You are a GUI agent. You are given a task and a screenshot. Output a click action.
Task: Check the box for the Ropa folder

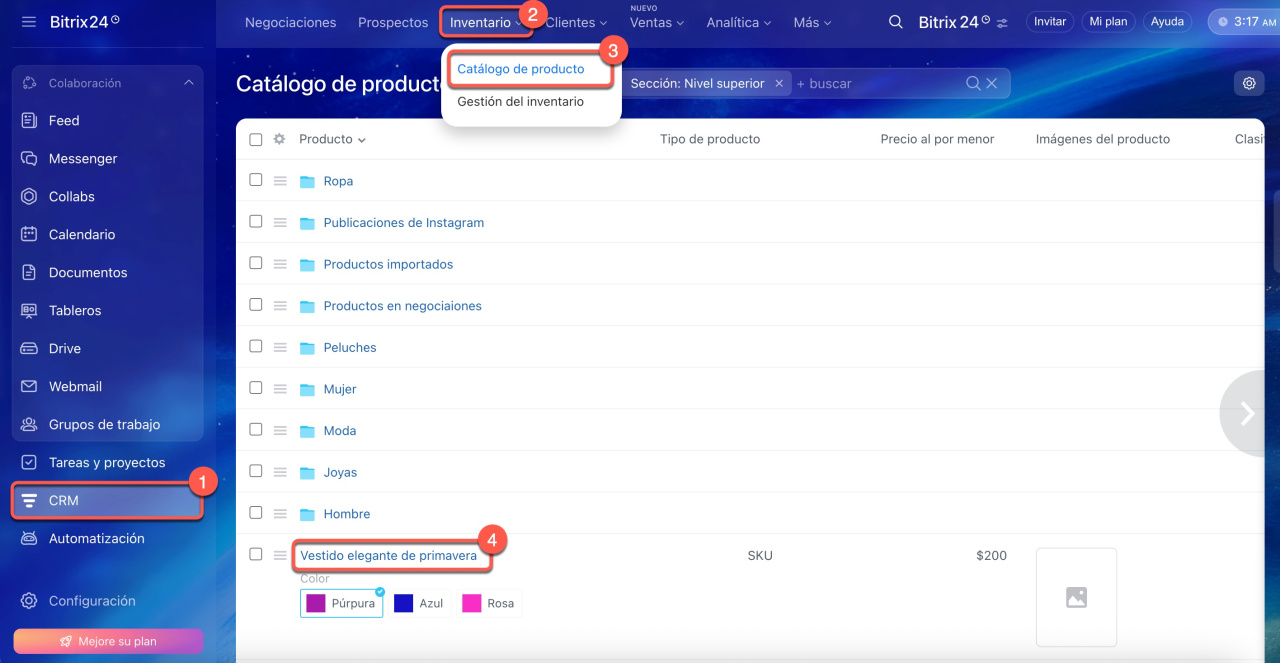click(x=256, y=180)
